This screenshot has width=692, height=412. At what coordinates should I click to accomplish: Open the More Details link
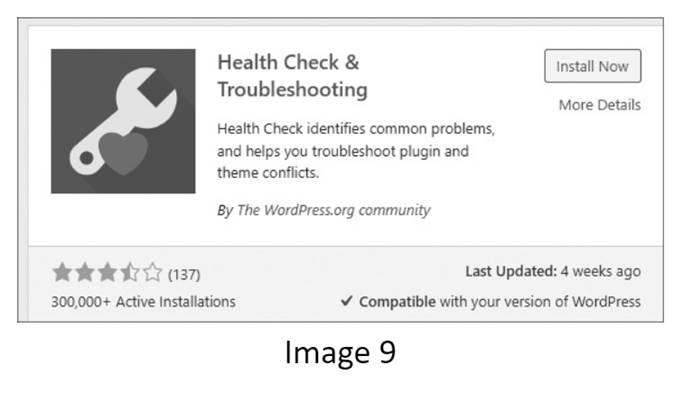click(x=599, y=105)
